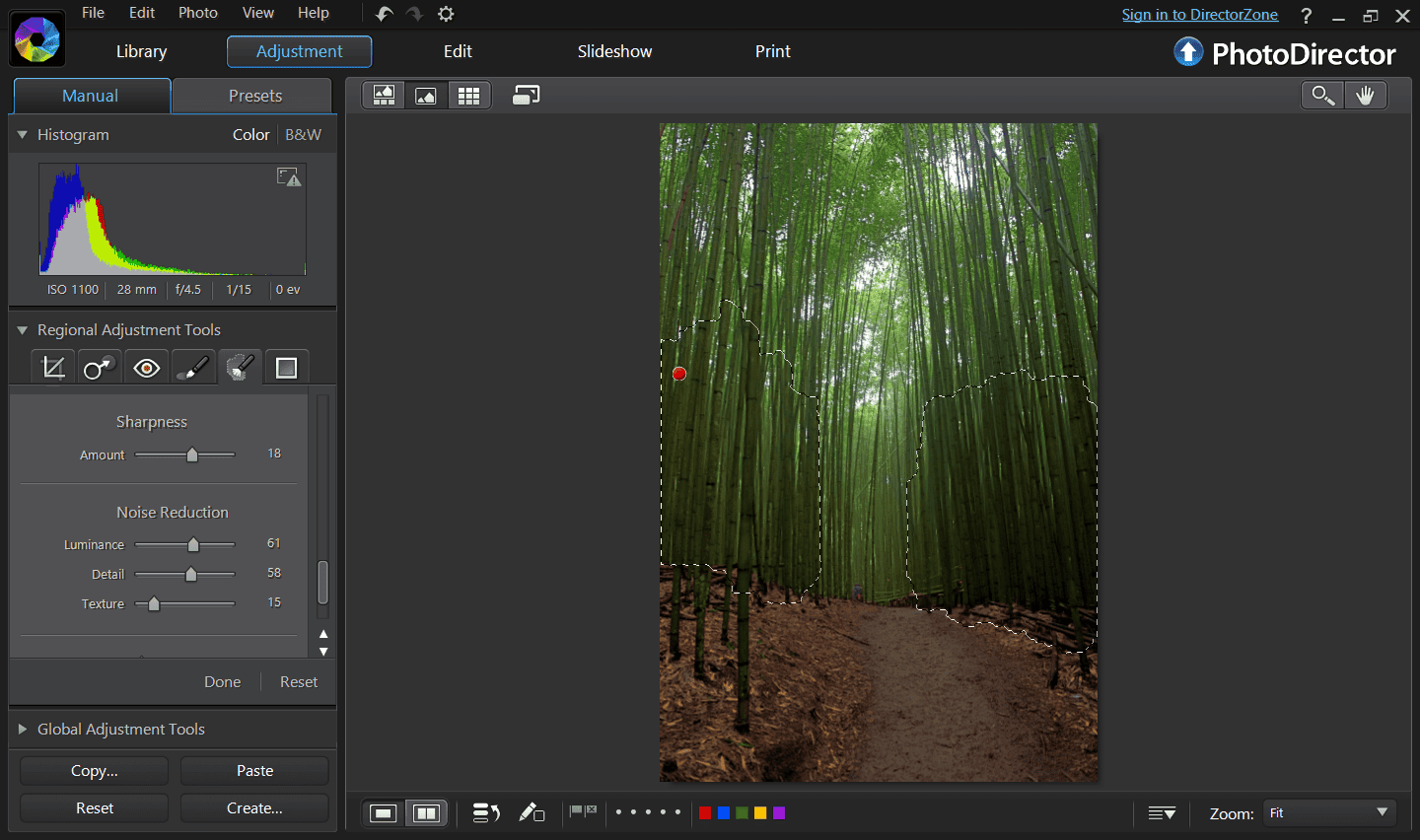Screen dimensions: 1420x840
Task: Select the Red-eye removal tool
Action: (x=147, y=368)
